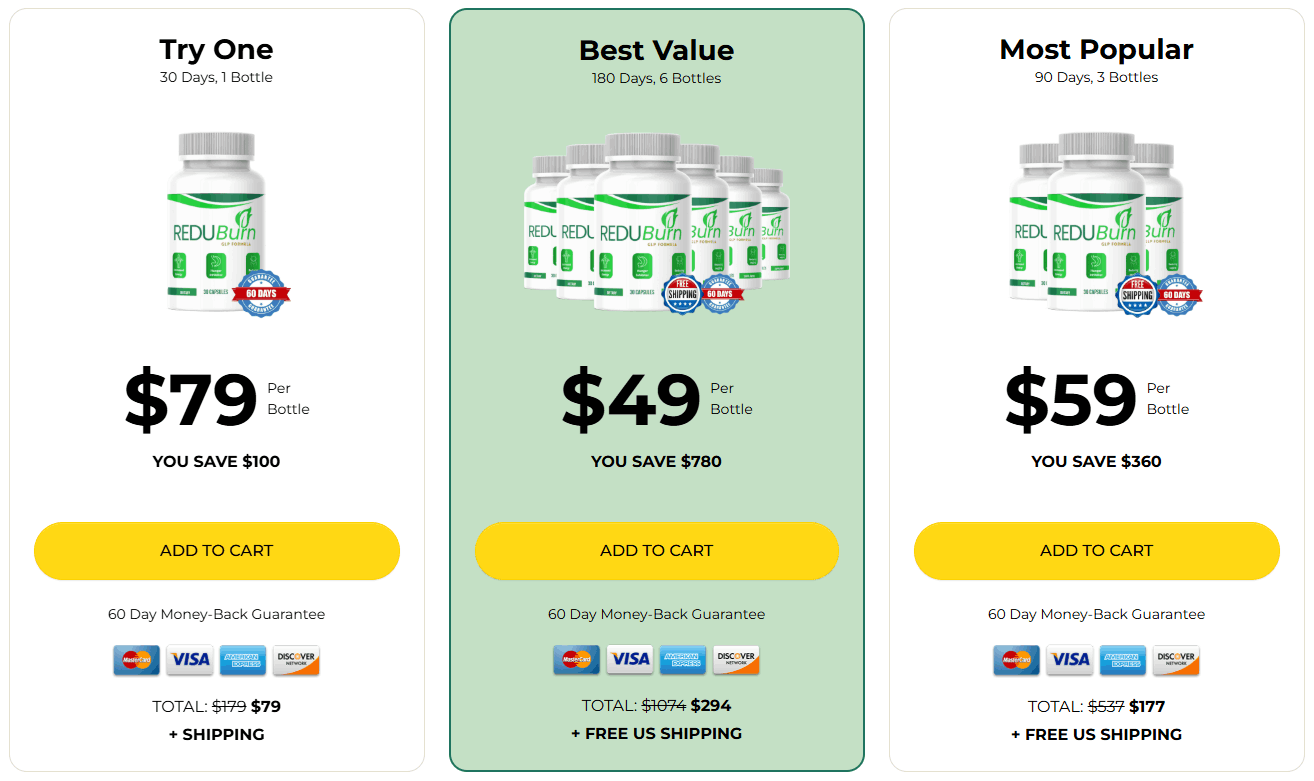The image size is (1314, 781).
Task: Click the 60 Day Money-Back Guarantee text under Try One
Action: point(216,614)
